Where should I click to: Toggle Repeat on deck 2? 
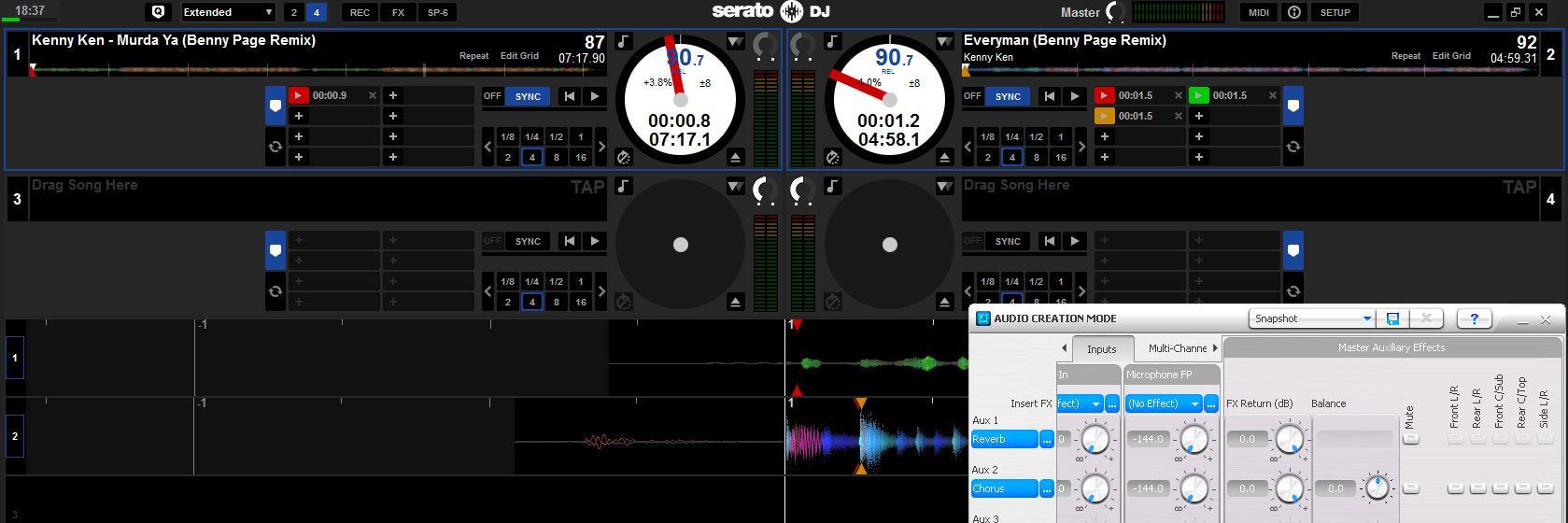(1406, 56)
